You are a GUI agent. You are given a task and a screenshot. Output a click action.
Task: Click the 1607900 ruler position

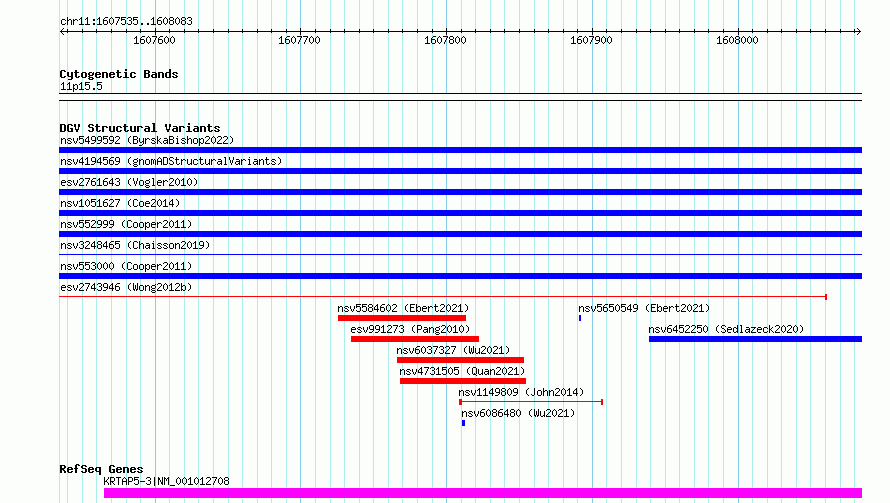pyautogui.click(x=591, y=40)
